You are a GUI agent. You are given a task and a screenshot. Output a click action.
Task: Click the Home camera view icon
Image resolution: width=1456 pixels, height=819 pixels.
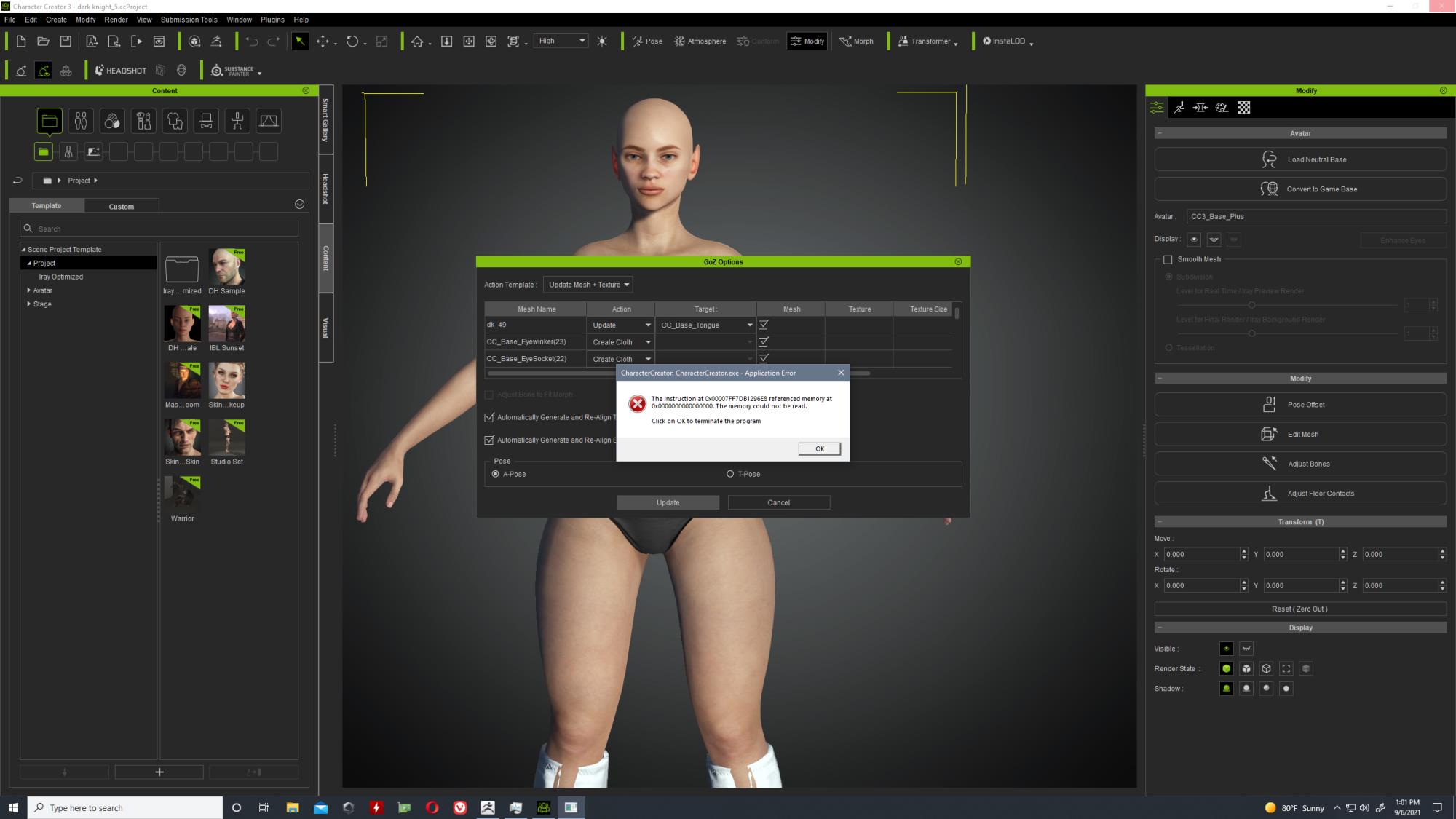point(417,41)
